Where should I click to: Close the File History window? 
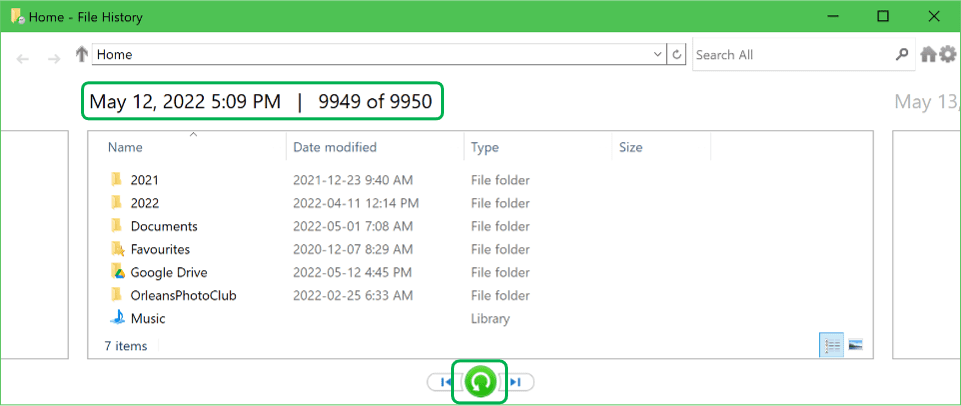coord(934,17)
